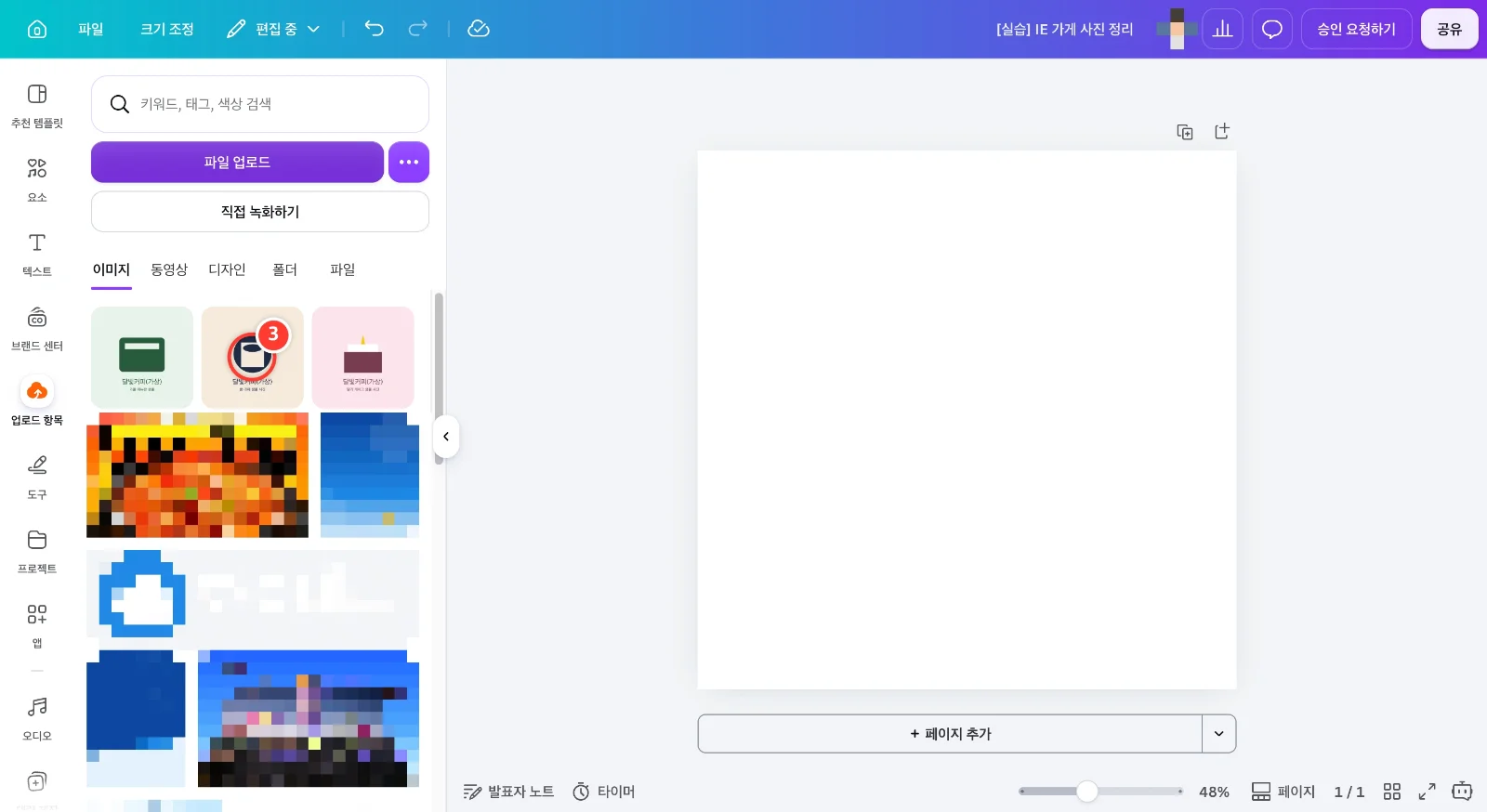Open the 오디오 audio panel

37,719
